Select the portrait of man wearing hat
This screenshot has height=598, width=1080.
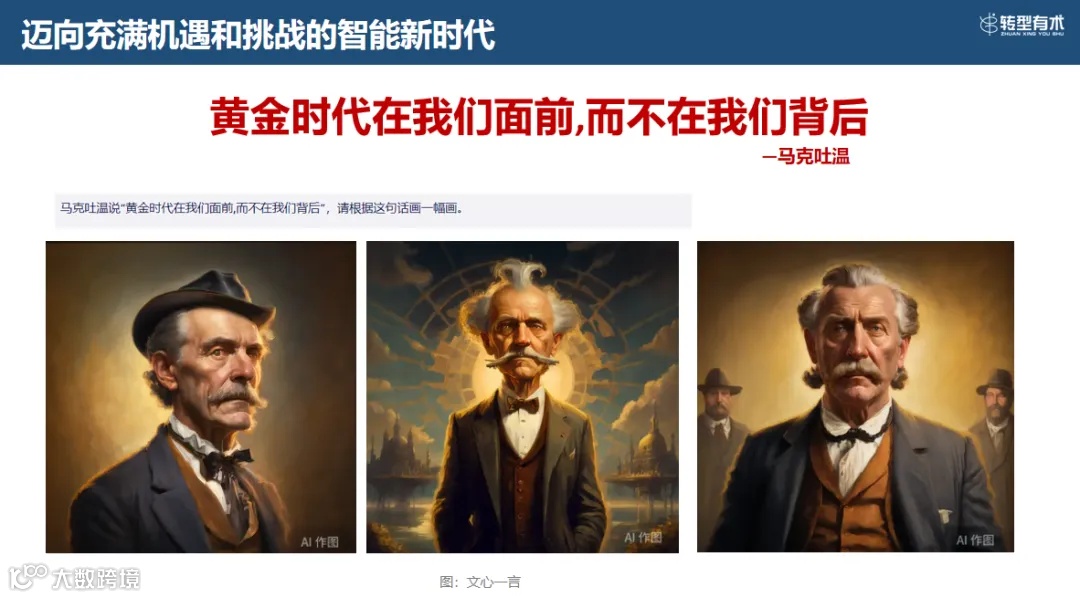point(201,397)
